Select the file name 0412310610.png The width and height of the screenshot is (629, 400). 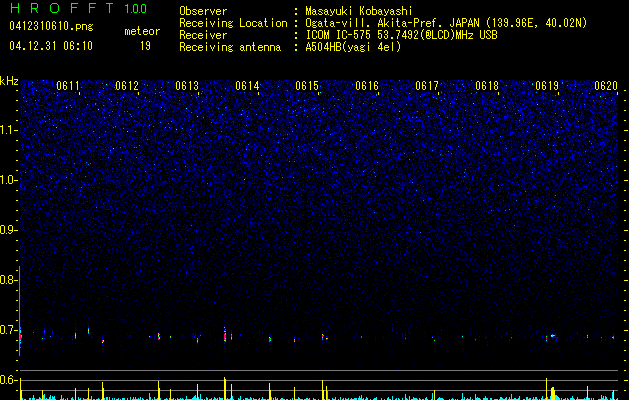coord(51,26)
